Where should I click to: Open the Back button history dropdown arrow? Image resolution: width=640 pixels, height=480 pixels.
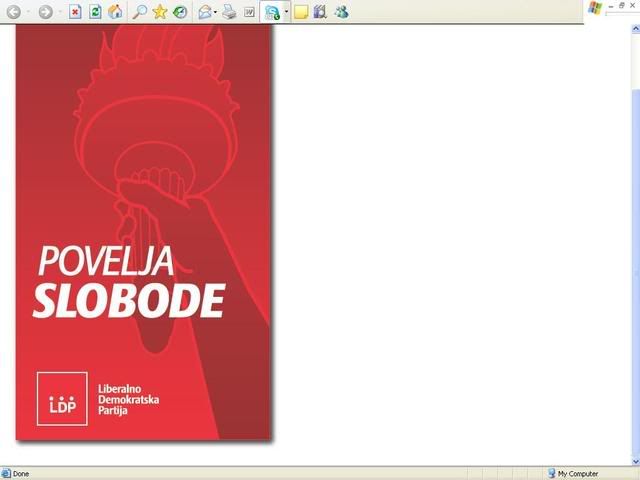[x=29, y=12]
